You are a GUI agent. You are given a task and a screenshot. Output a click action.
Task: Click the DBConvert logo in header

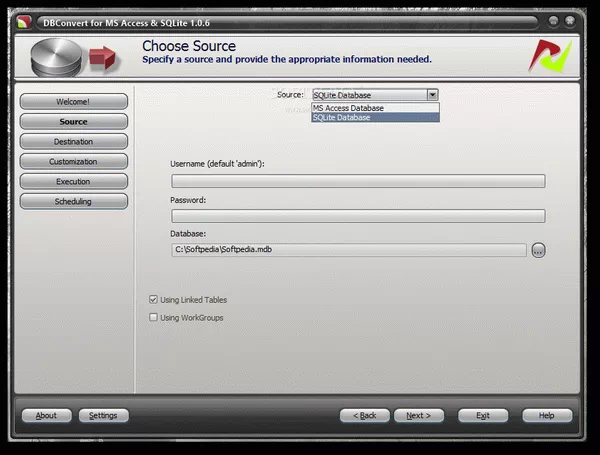[550, 56]
